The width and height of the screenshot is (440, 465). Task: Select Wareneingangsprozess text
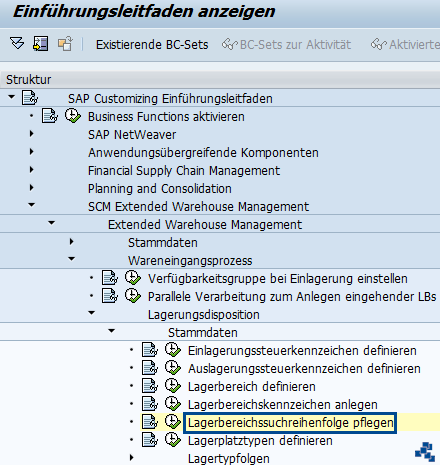coord(190,261)
